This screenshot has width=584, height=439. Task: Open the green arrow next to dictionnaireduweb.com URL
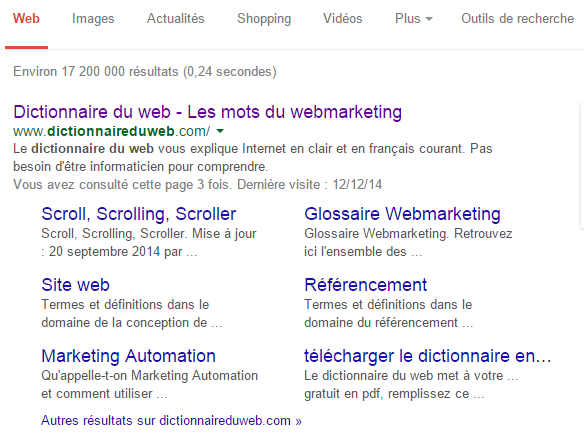[x=220, y=131]
